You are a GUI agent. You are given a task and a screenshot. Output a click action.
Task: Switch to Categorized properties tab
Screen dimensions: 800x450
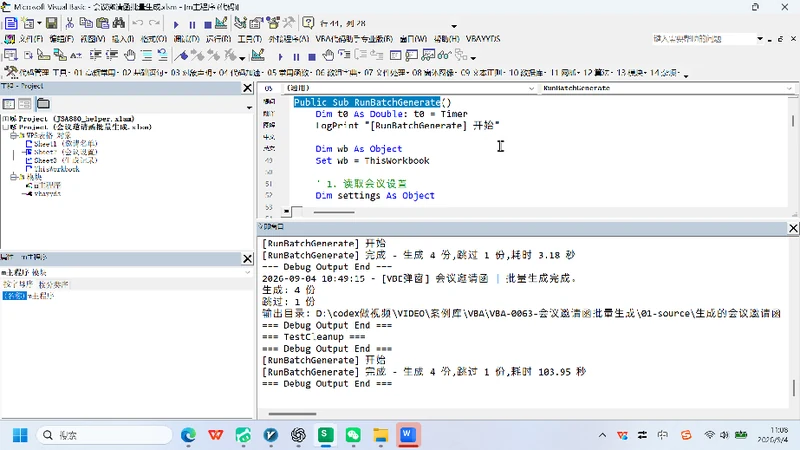tap(54, 284)
